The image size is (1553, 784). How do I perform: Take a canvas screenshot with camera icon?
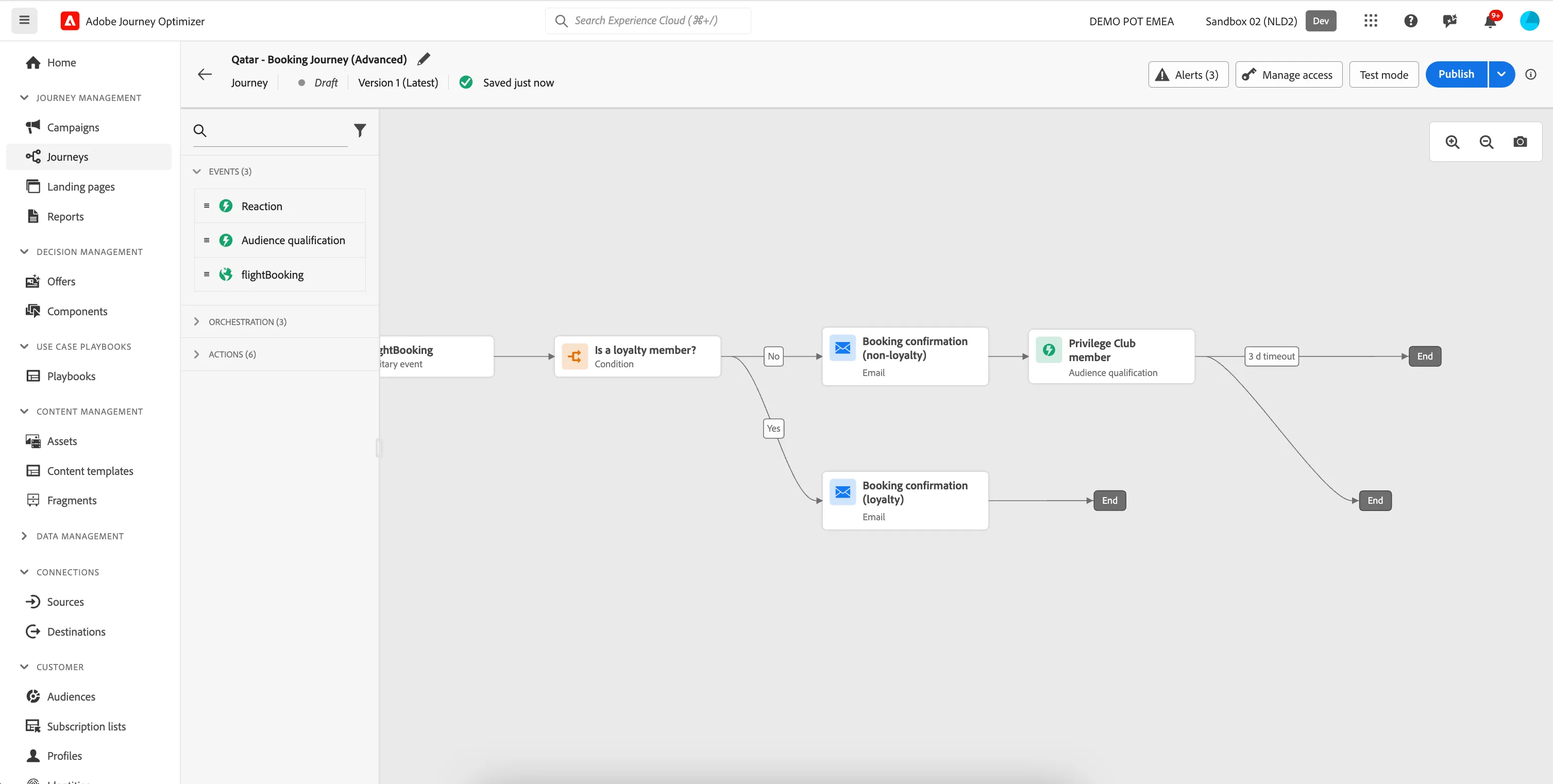(x=1520, y=142)
